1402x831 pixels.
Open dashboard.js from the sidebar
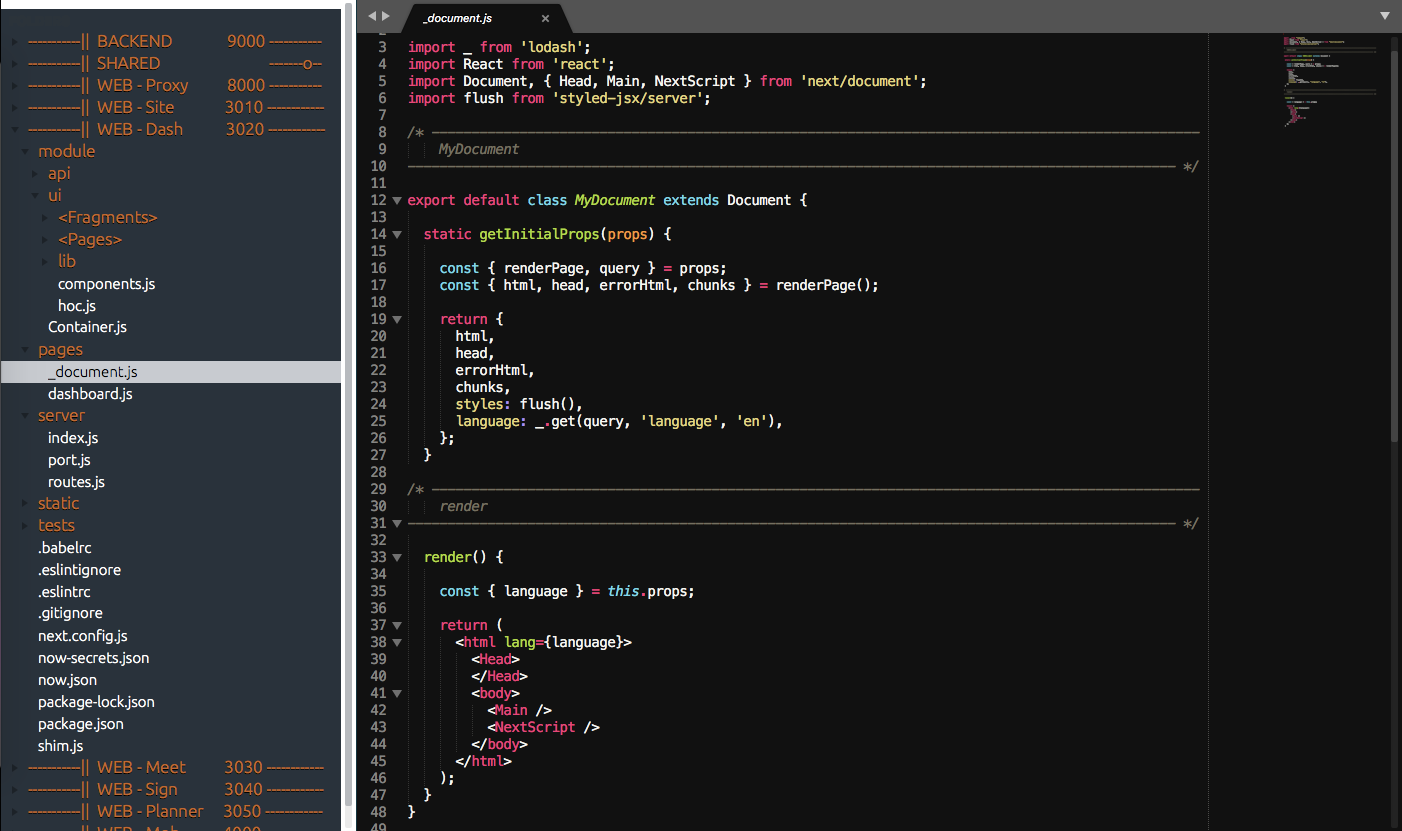click(90, 393)
